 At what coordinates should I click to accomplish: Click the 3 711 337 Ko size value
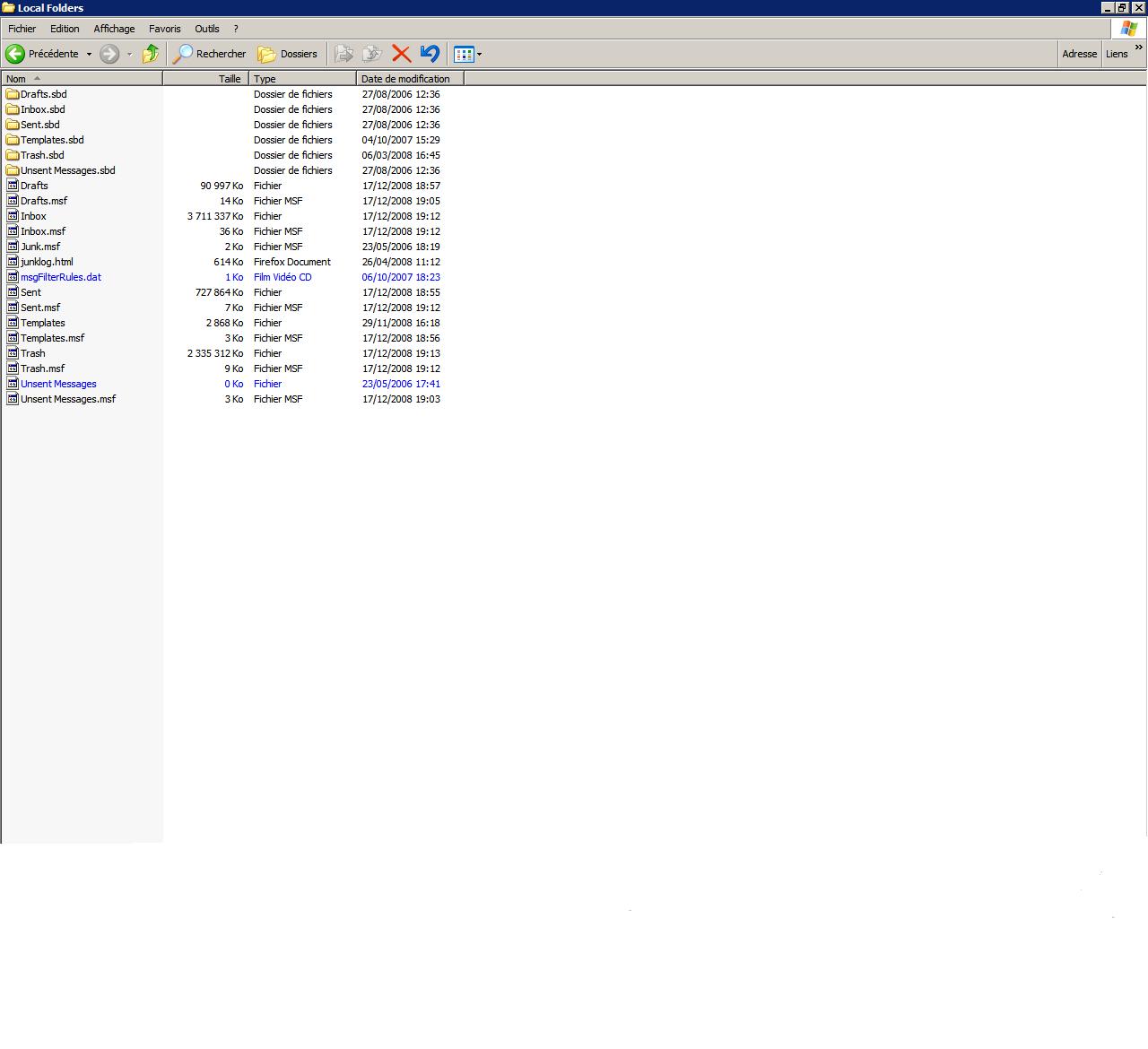(x=215, y=216)
